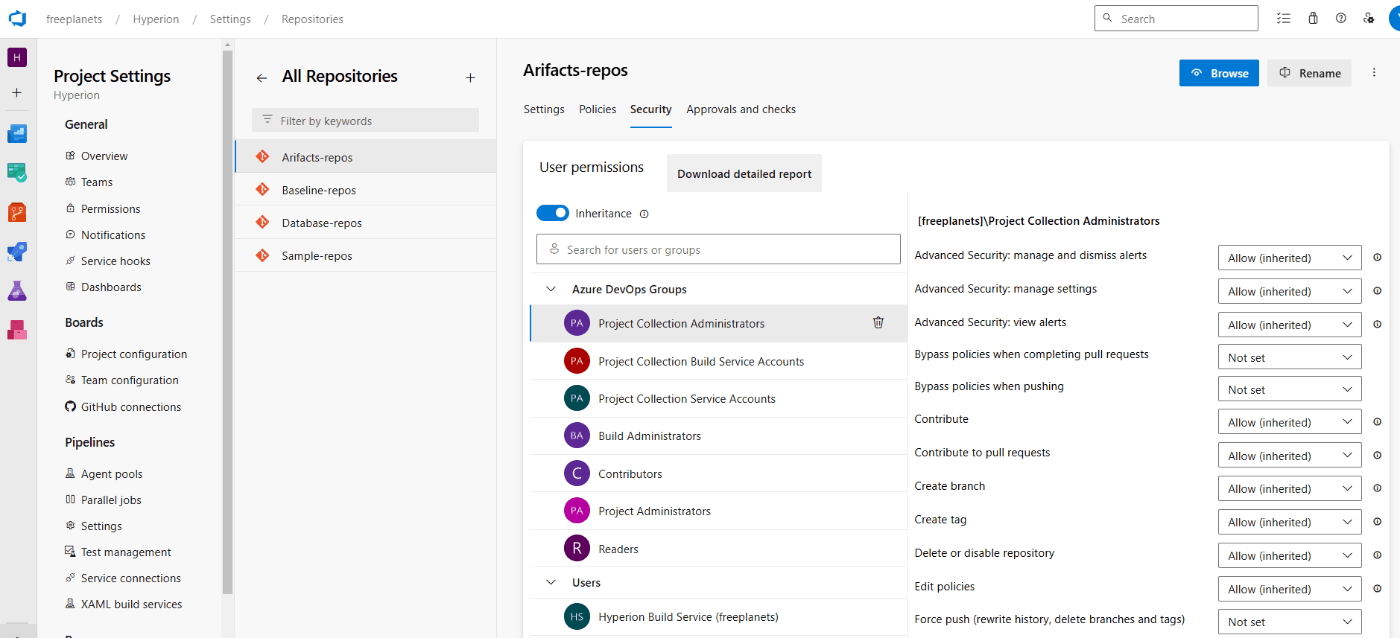Open Agent pools settings
The height and width of the screenshot is (638, 1400).
point(111,474)
